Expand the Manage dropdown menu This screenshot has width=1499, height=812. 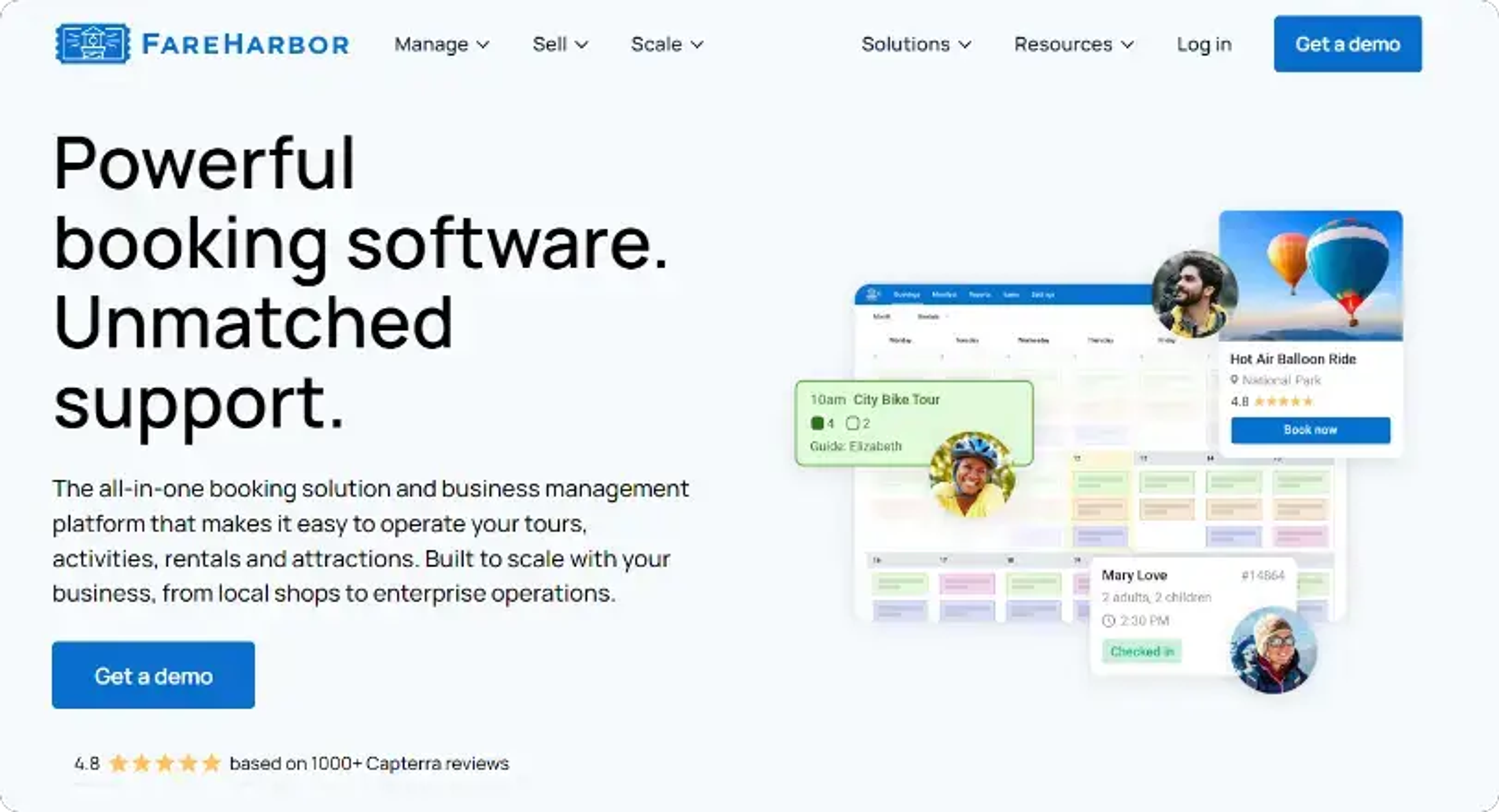[x=442, y=44]
